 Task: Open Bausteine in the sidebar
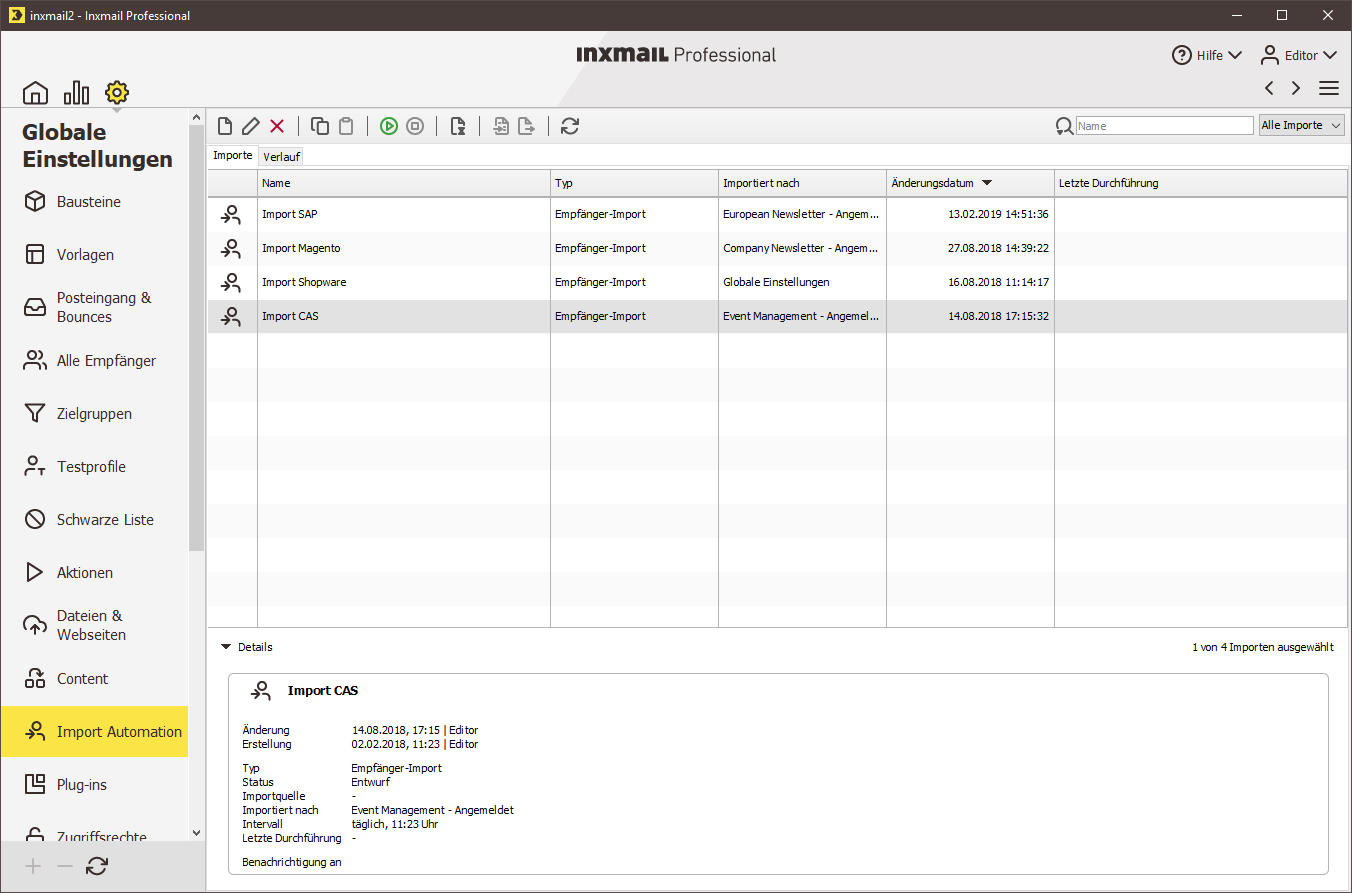pos(94,202)
